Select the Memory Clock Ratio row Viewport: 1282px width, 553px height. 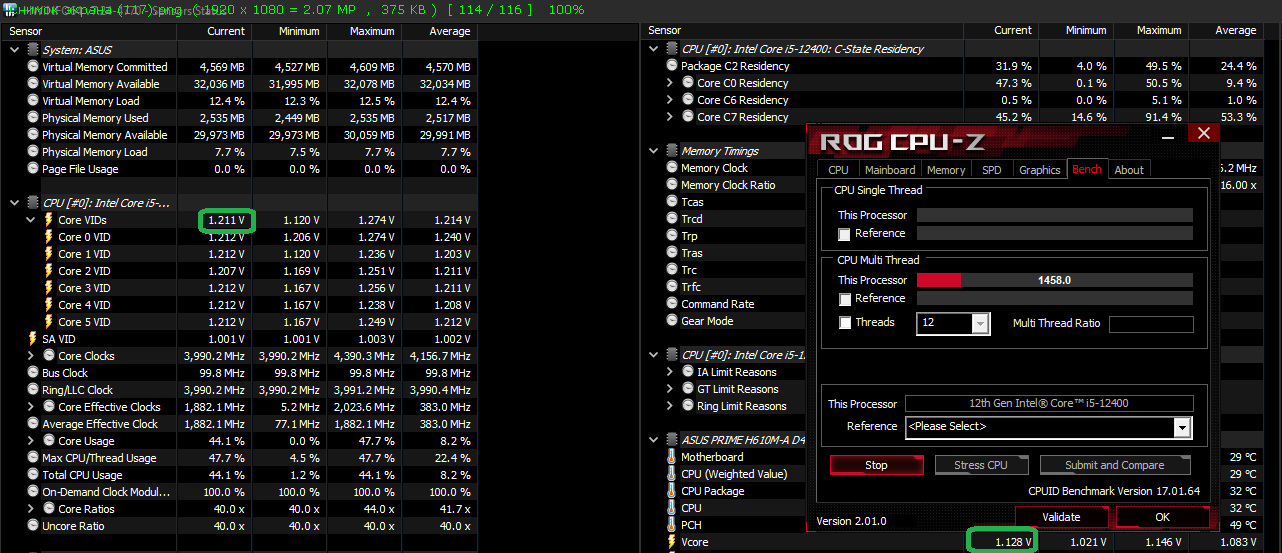[727, 185]
